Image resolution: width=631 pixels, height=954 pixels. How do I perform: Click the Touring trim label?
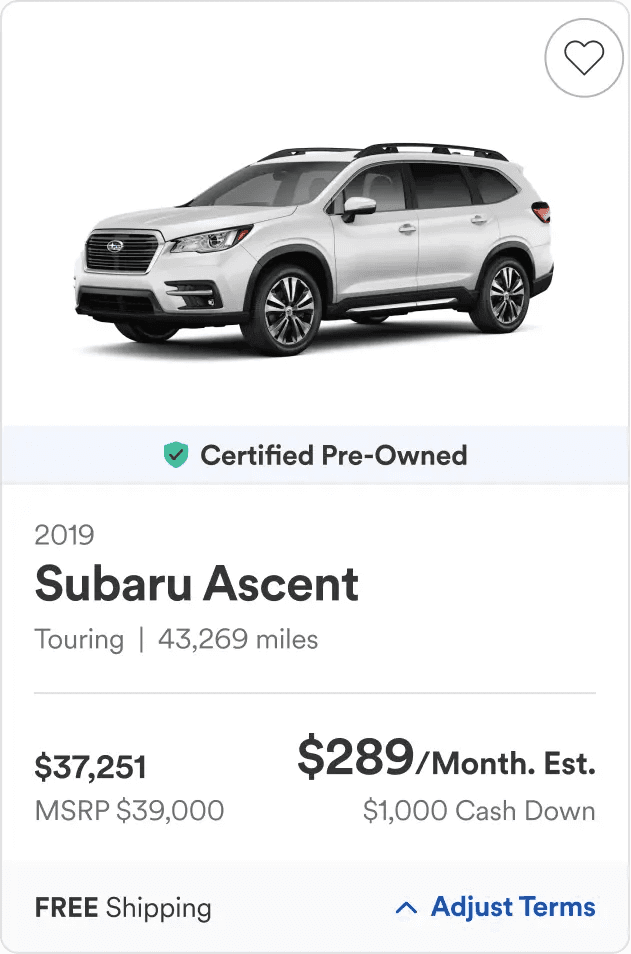point(79,639)
